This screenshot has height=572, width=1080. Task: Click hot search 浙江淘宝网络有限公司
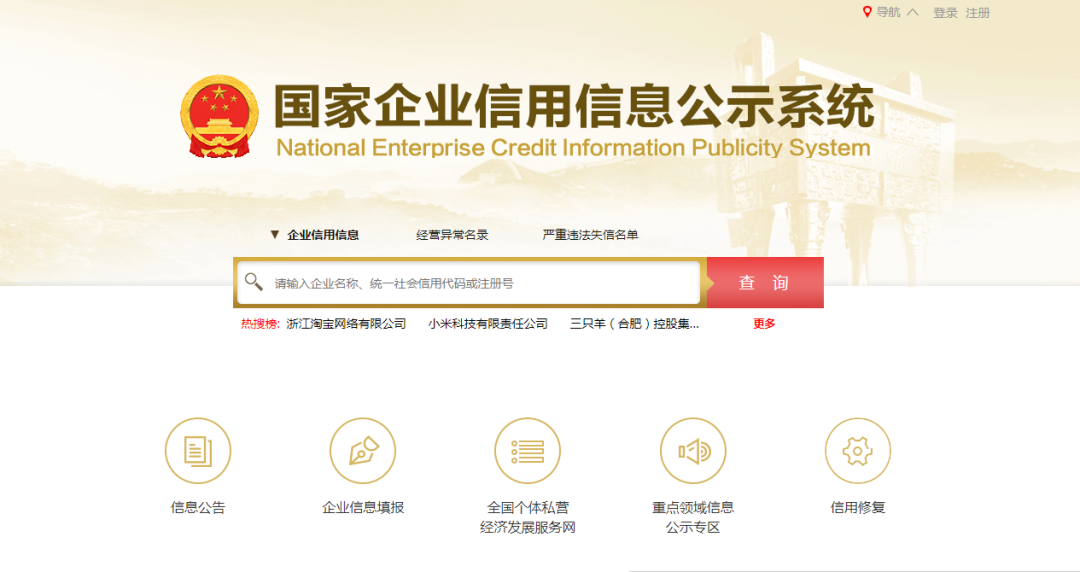[x=346, y=324]
